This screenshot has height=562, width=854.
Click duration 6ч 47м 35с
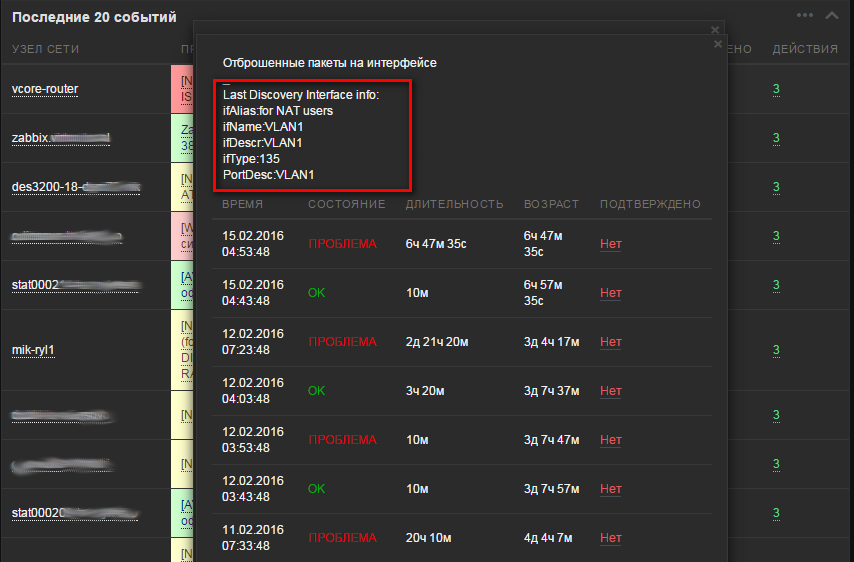436,244
